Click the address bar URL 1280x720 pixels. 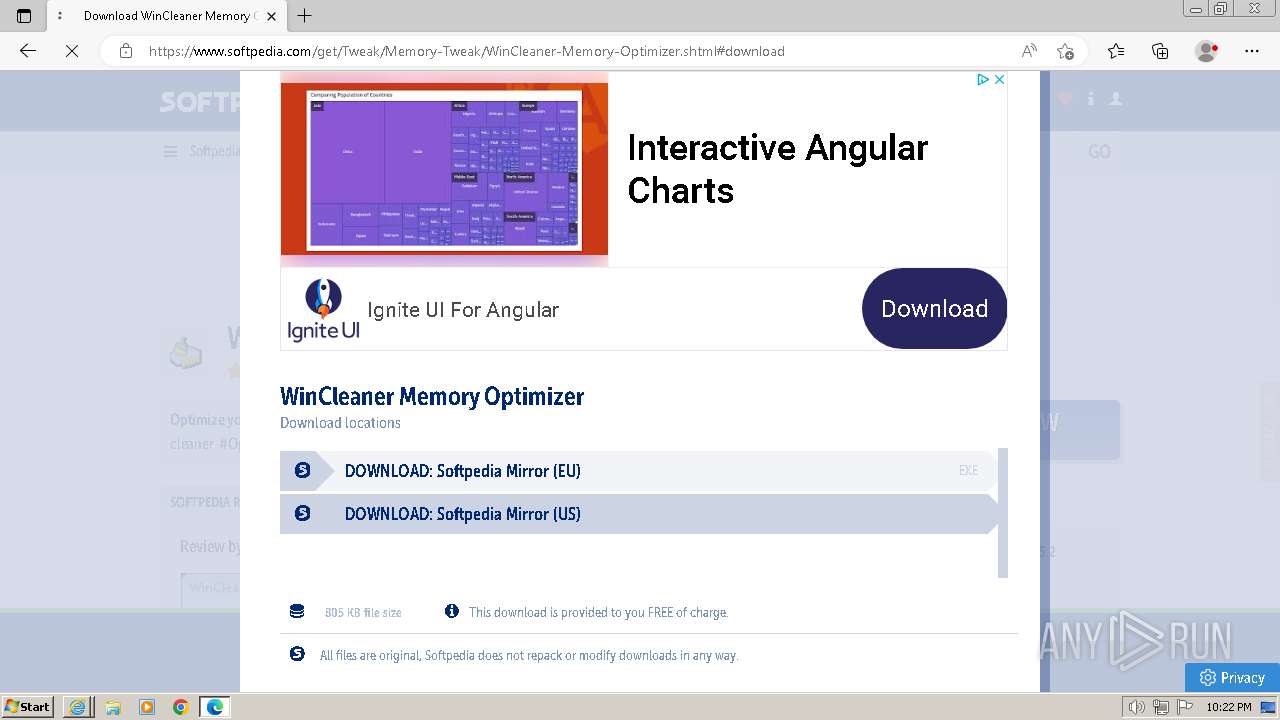[x=466, y=51]
